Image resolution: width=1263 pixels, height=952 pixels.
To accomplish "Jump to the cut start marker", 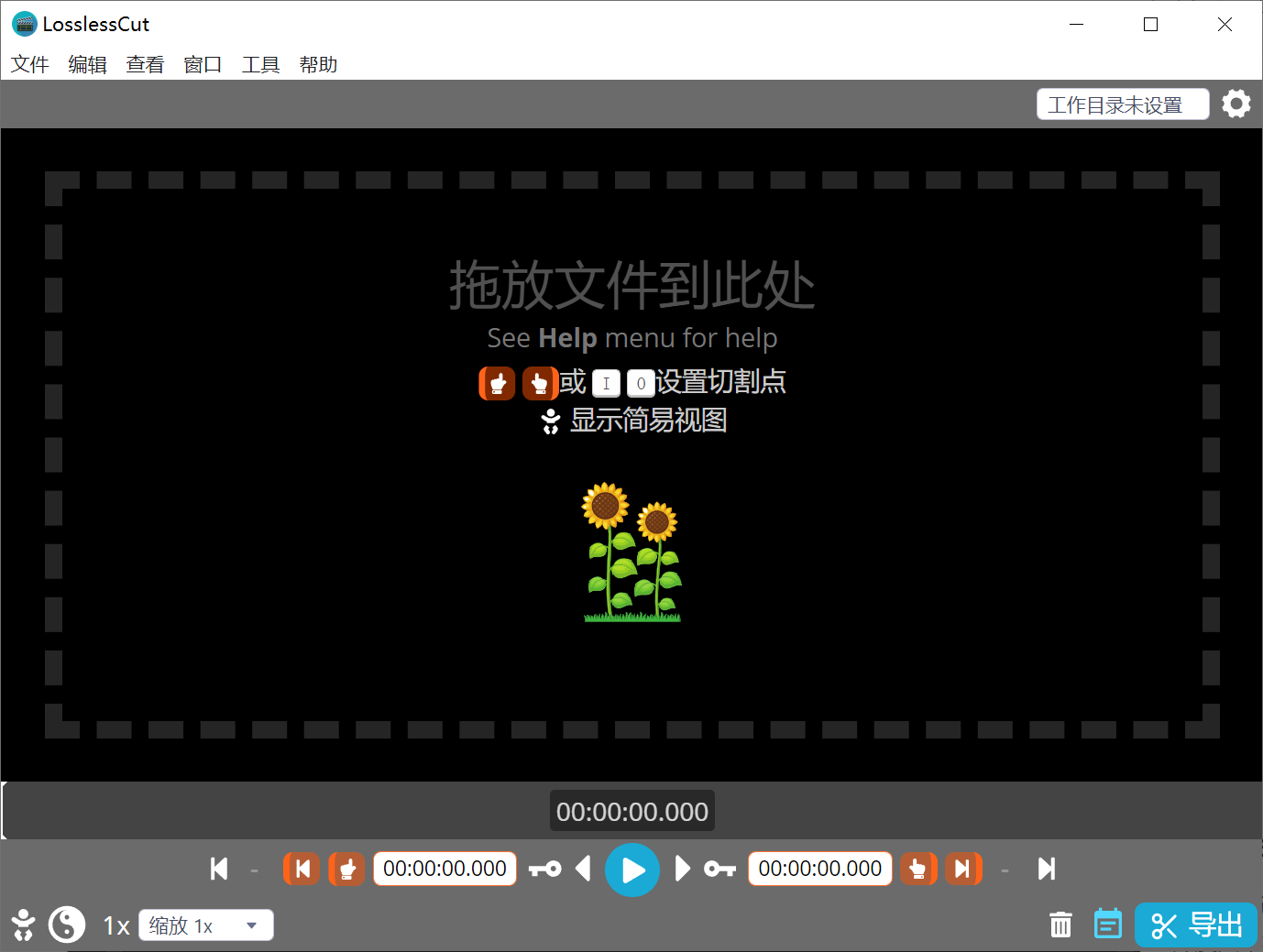I will tap(302, 869).
